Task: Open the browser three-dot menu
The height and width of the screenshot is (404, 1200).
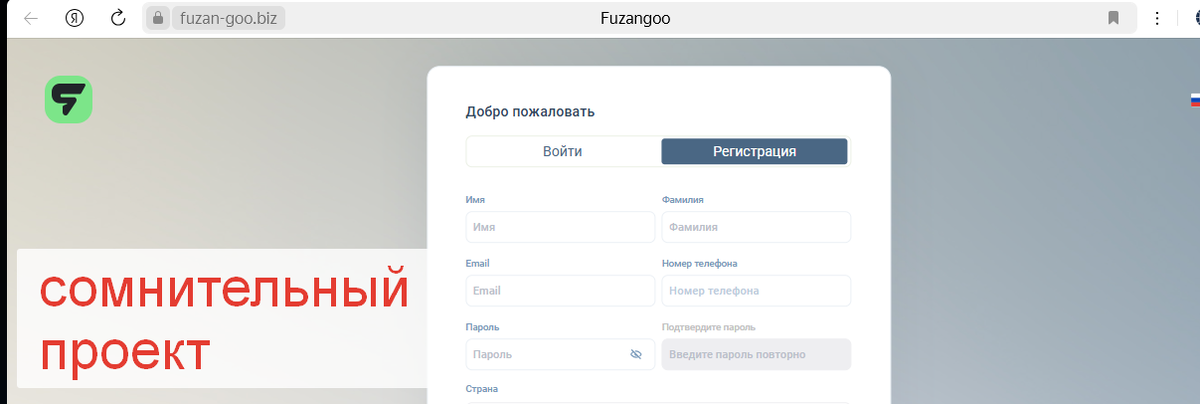Action: coord(1157,18)
